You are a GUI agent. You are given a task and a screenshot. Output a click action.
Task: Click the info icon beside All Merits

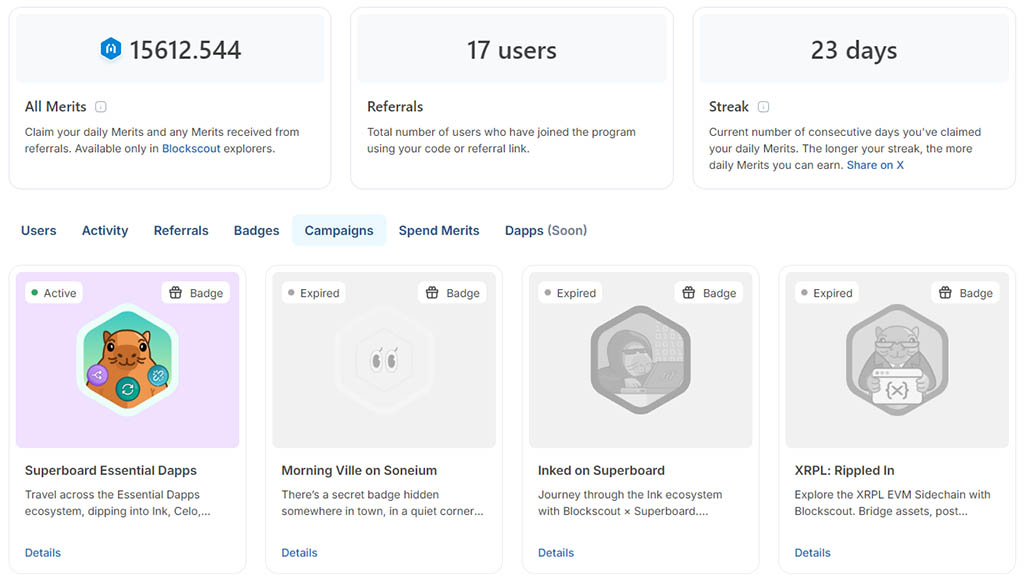point(101,107)
